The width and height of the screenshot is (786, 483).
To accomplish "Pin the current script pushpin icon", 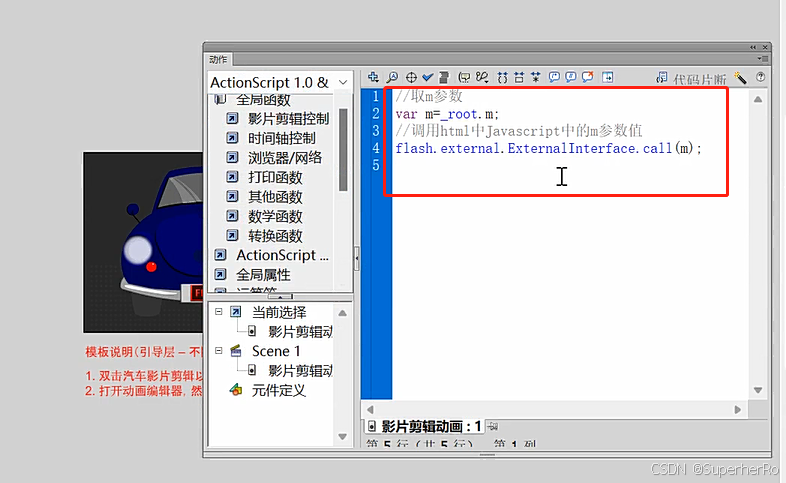I will [x=493, y=426].
